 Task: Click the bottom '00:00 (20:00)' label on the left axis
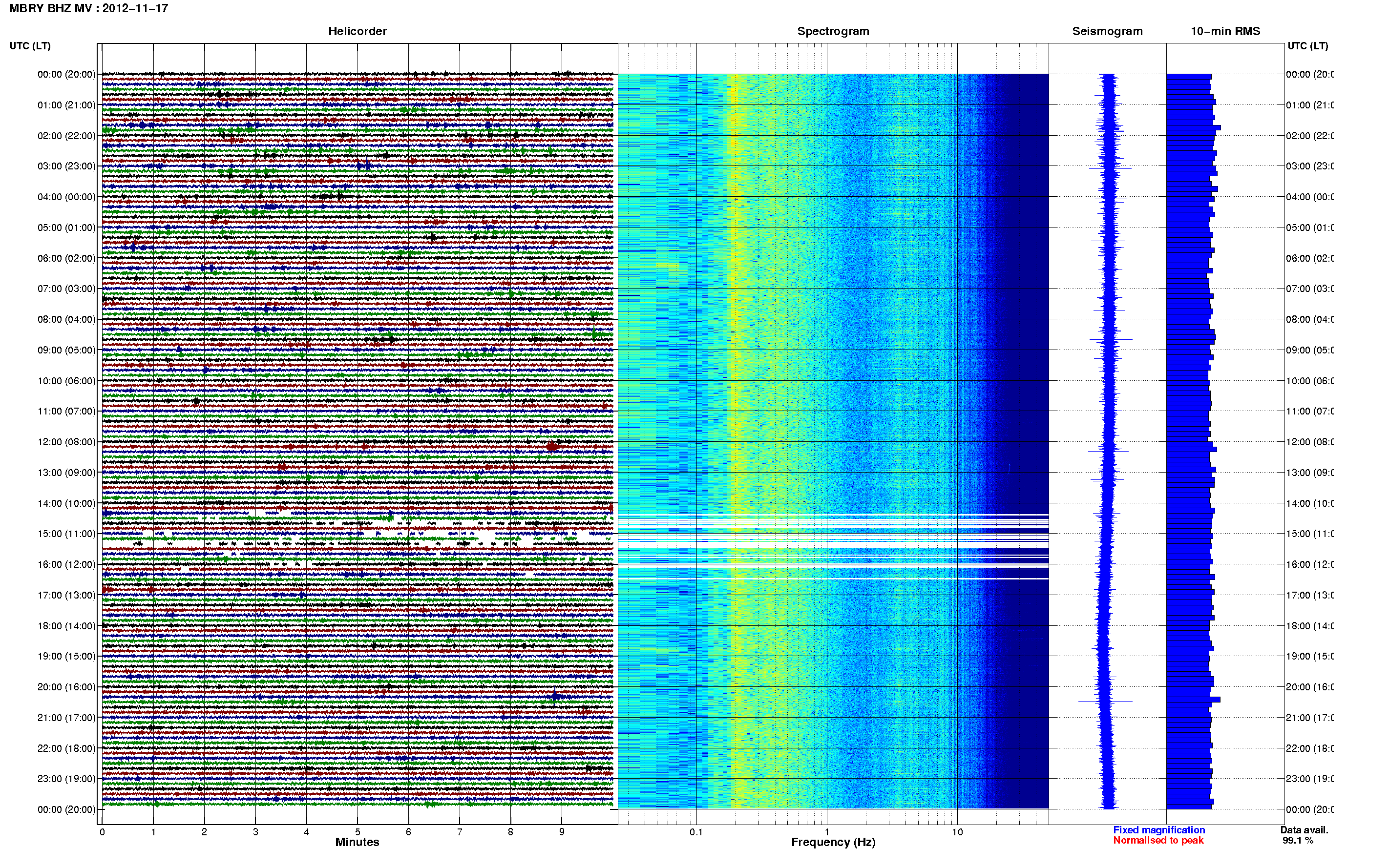66,809
